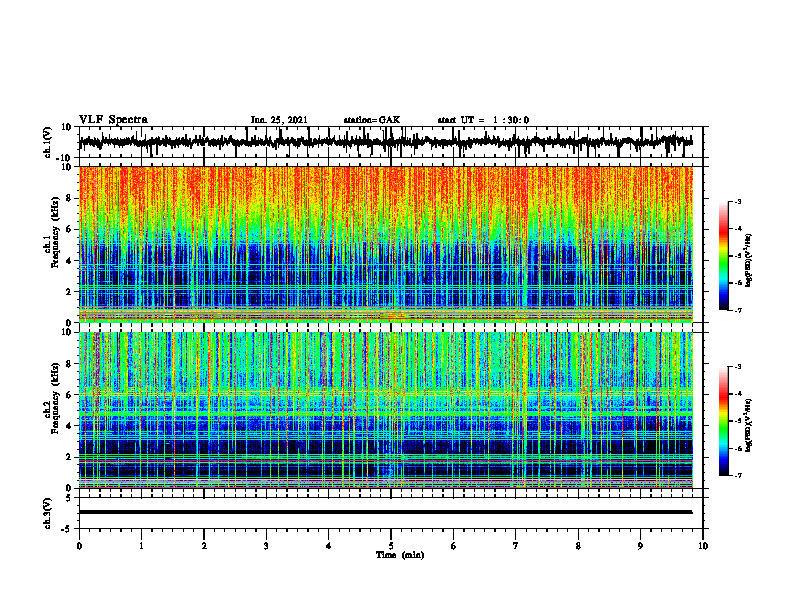
Task: Click the "-7" label on ch.1 color scale
Action: 737,310
